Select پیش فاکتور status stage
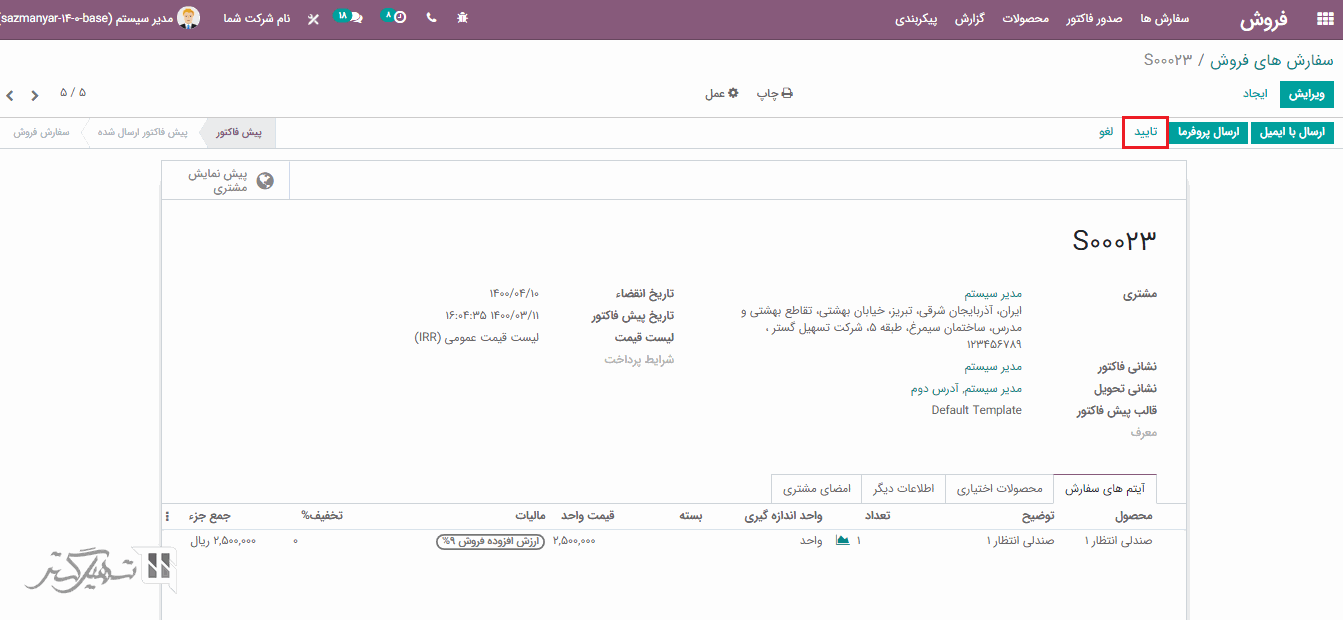 point(238,132)
